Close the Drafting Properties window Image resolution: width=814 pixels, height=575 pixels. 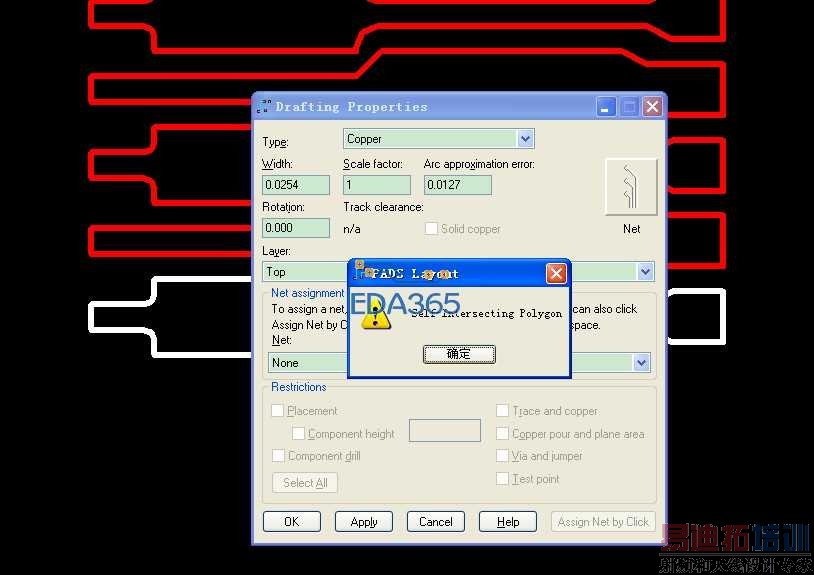pyautogui.click(x=652, y=107)
